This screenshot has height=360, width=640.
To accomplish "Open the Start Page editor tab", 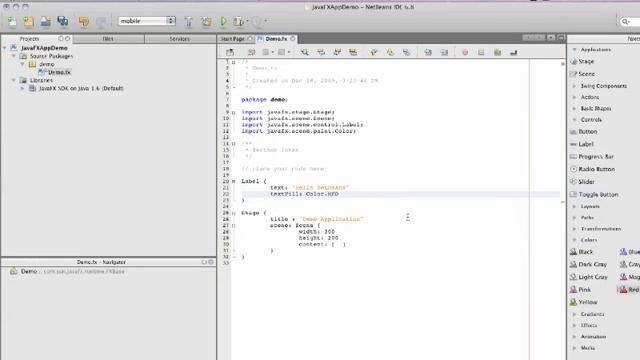I will [x=232, y=39].
